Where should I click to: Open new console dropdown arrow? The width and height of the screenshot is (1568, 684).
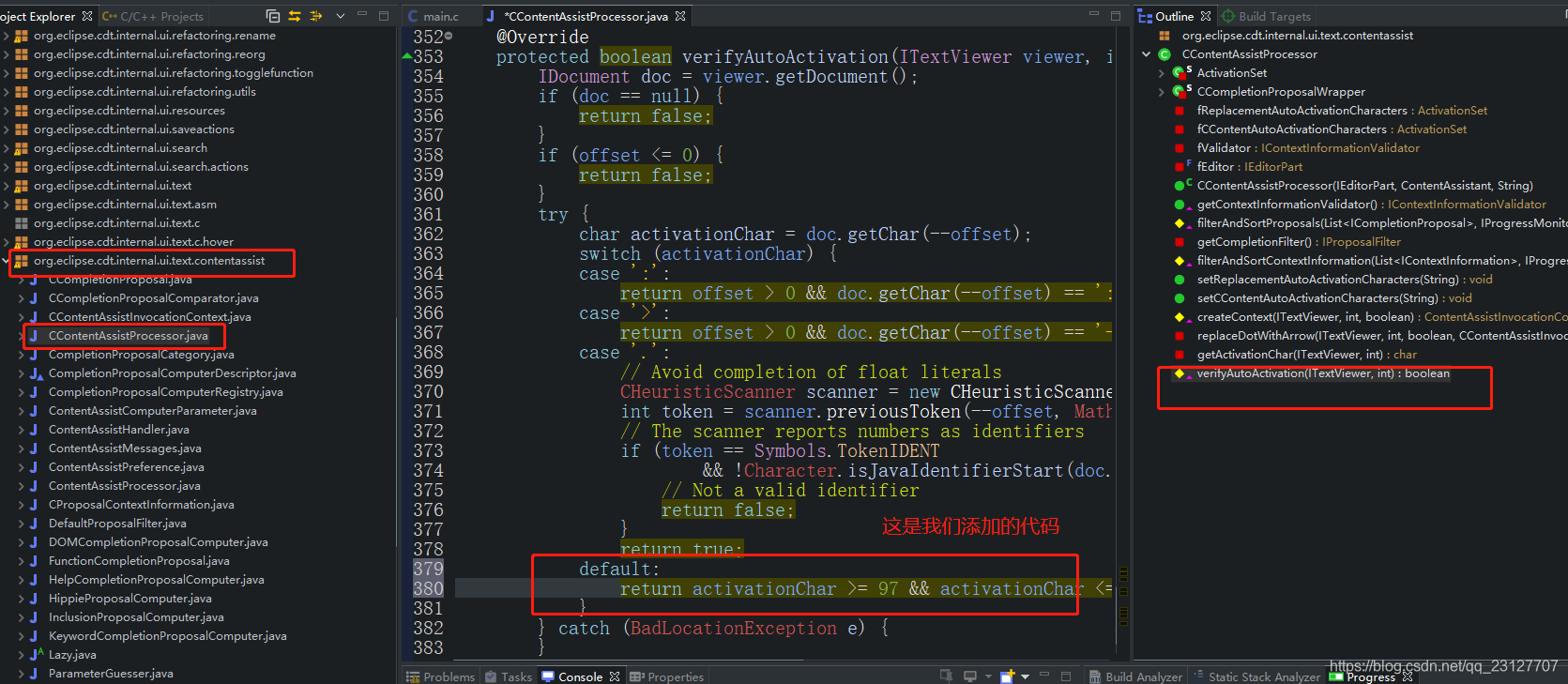click(1025, 676)
